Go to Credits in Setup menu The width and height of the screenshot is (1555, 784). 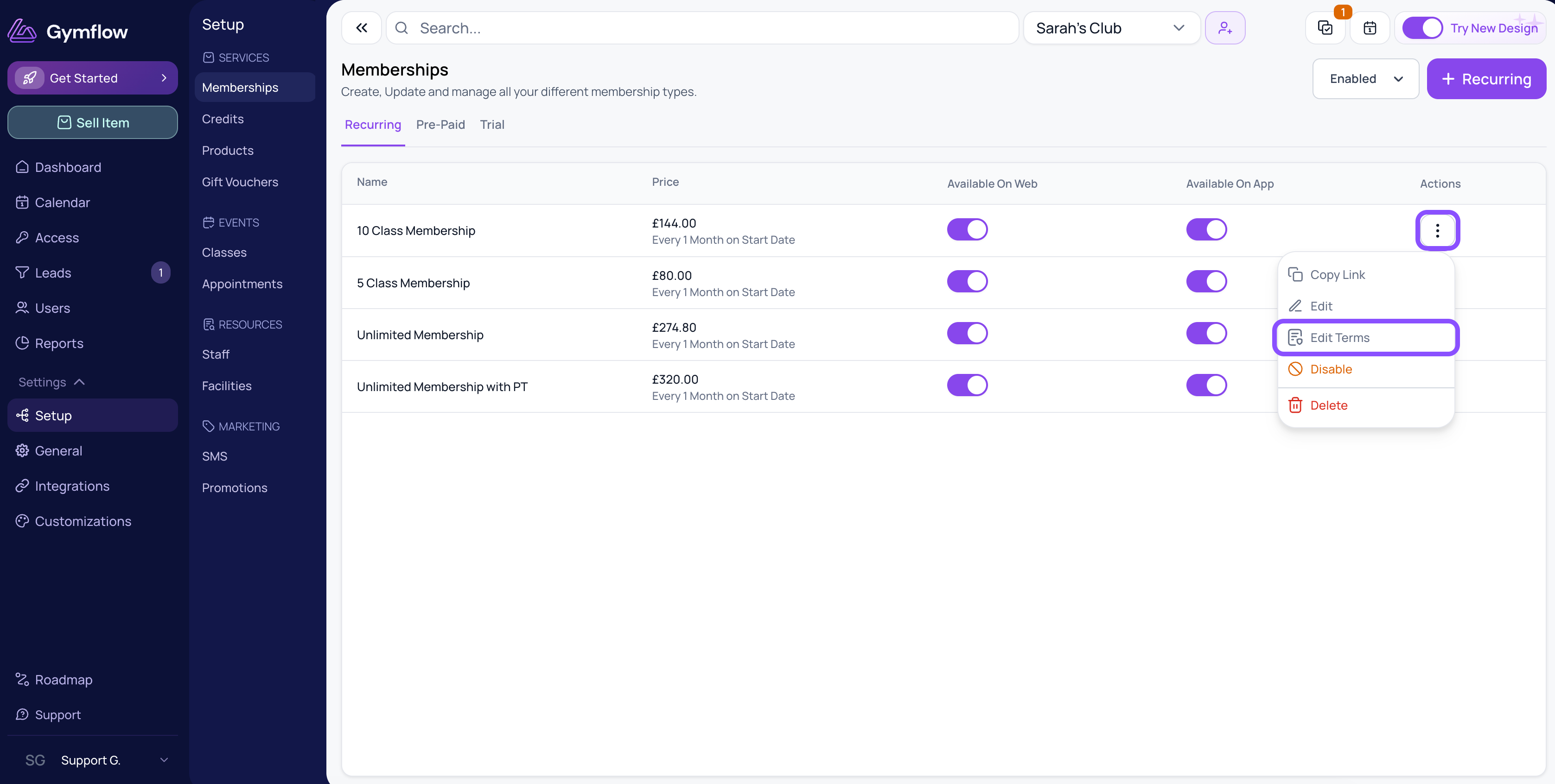point(223,119)
